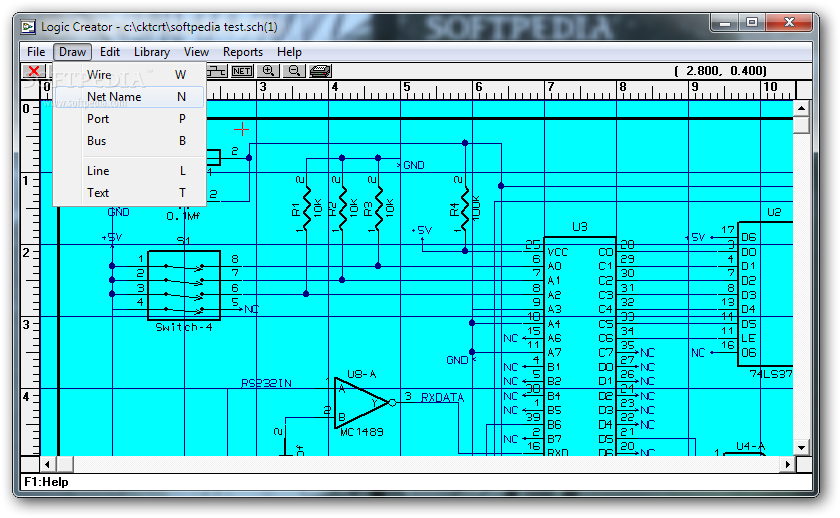Viewport: 840px width, 518px height.
Task: Click the R1 resistor symbol
Action: tap(307, 209)
